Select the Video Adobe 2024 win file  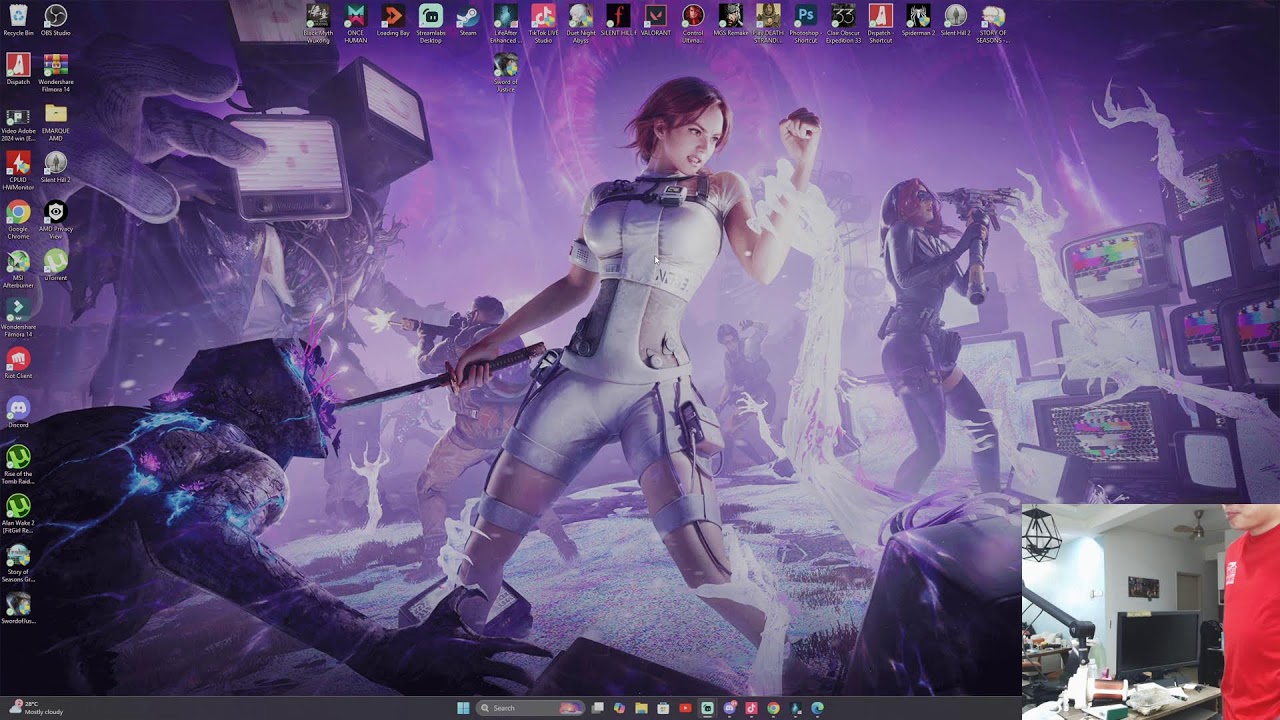(x=18, y=124)
